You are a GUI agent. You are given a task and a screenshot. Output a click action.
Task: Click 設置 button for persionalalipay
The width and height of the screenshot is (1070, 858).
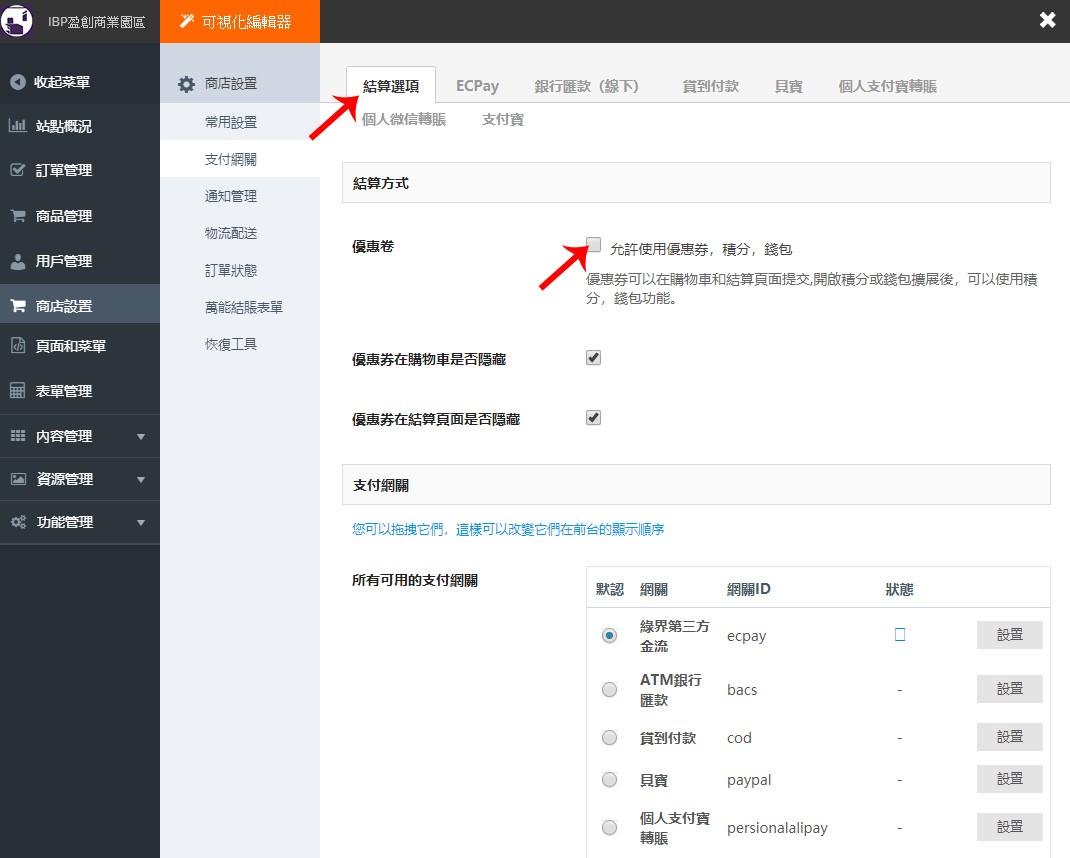click(x=1009, y=827)
